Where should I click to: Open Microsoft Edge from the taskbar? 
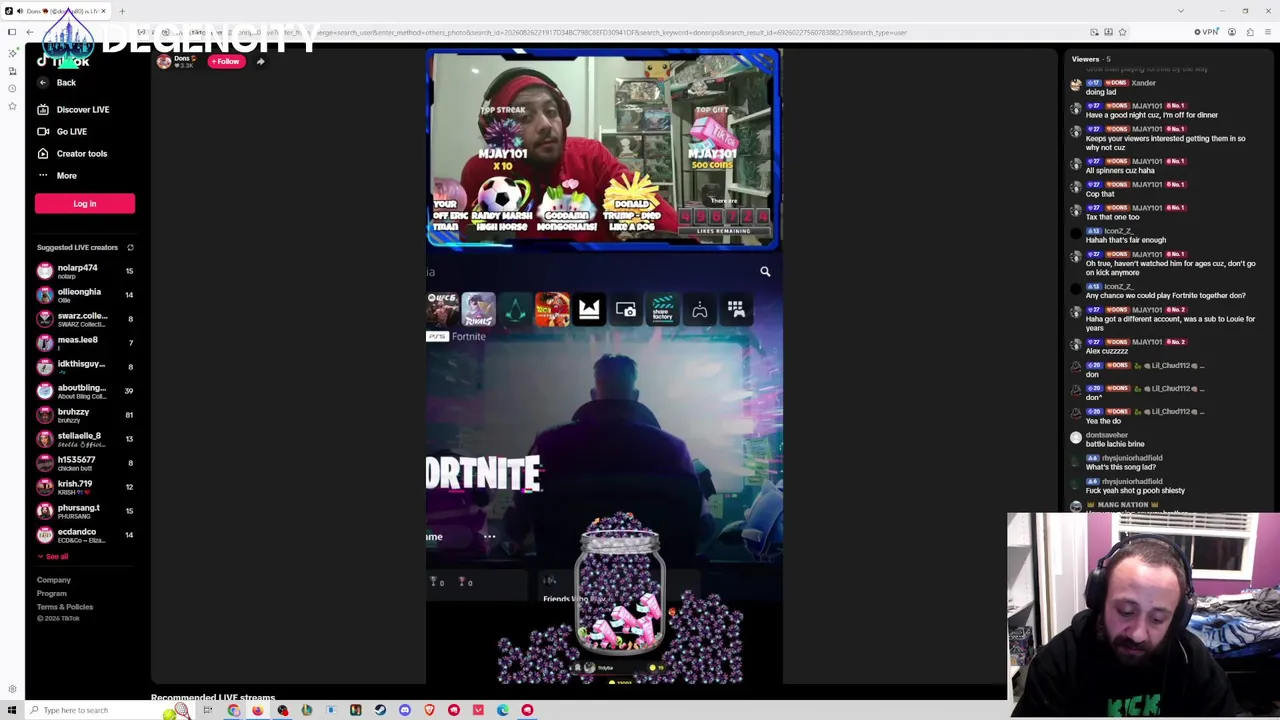coord(502,710)
